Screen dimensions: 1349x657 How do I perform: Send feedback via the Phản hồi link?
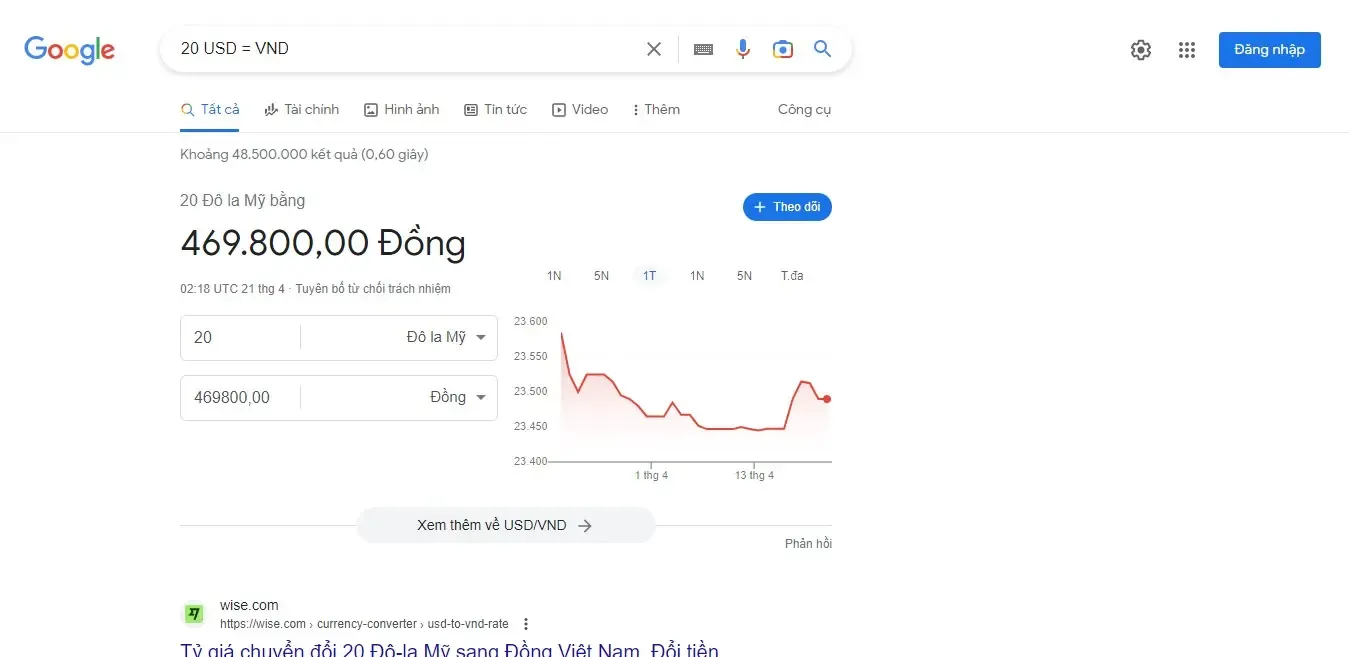pyautogui.click(x=808, y=542)
